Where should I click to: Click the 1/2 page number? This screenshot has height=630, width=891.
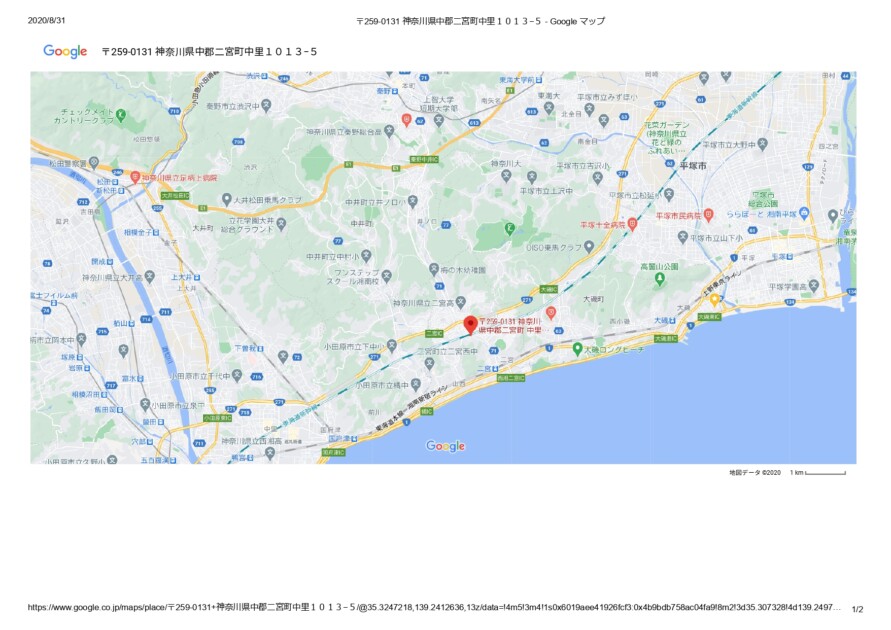point(857,610)
